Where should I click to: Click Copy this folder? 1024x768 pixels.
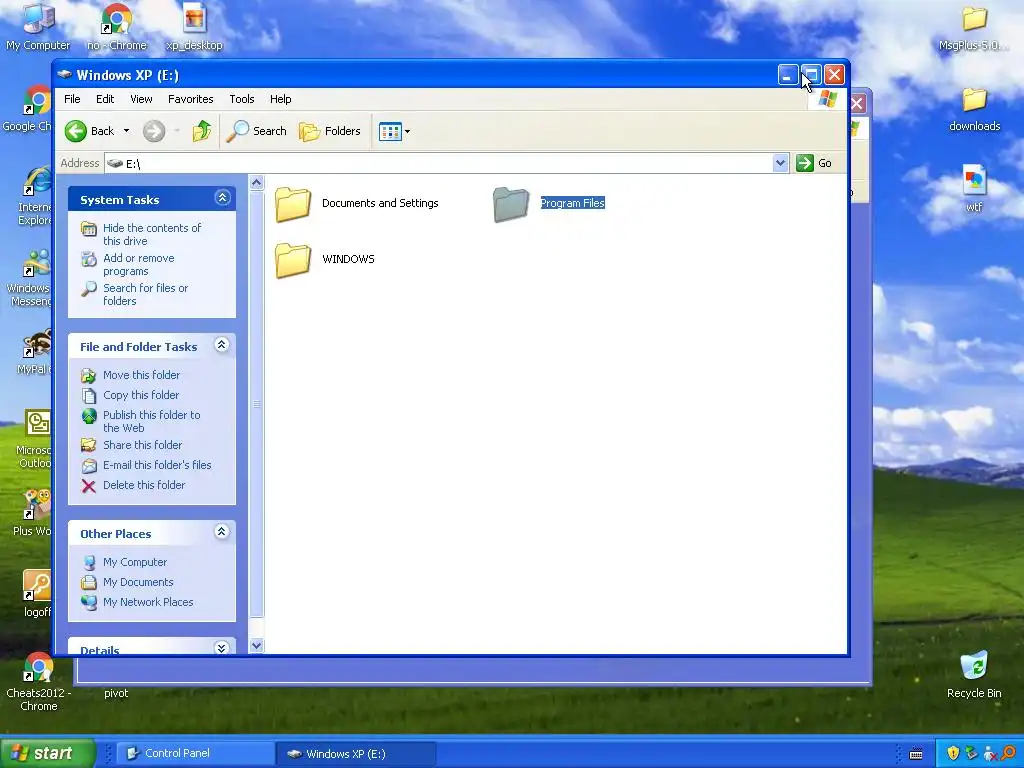tap(140, 395)
